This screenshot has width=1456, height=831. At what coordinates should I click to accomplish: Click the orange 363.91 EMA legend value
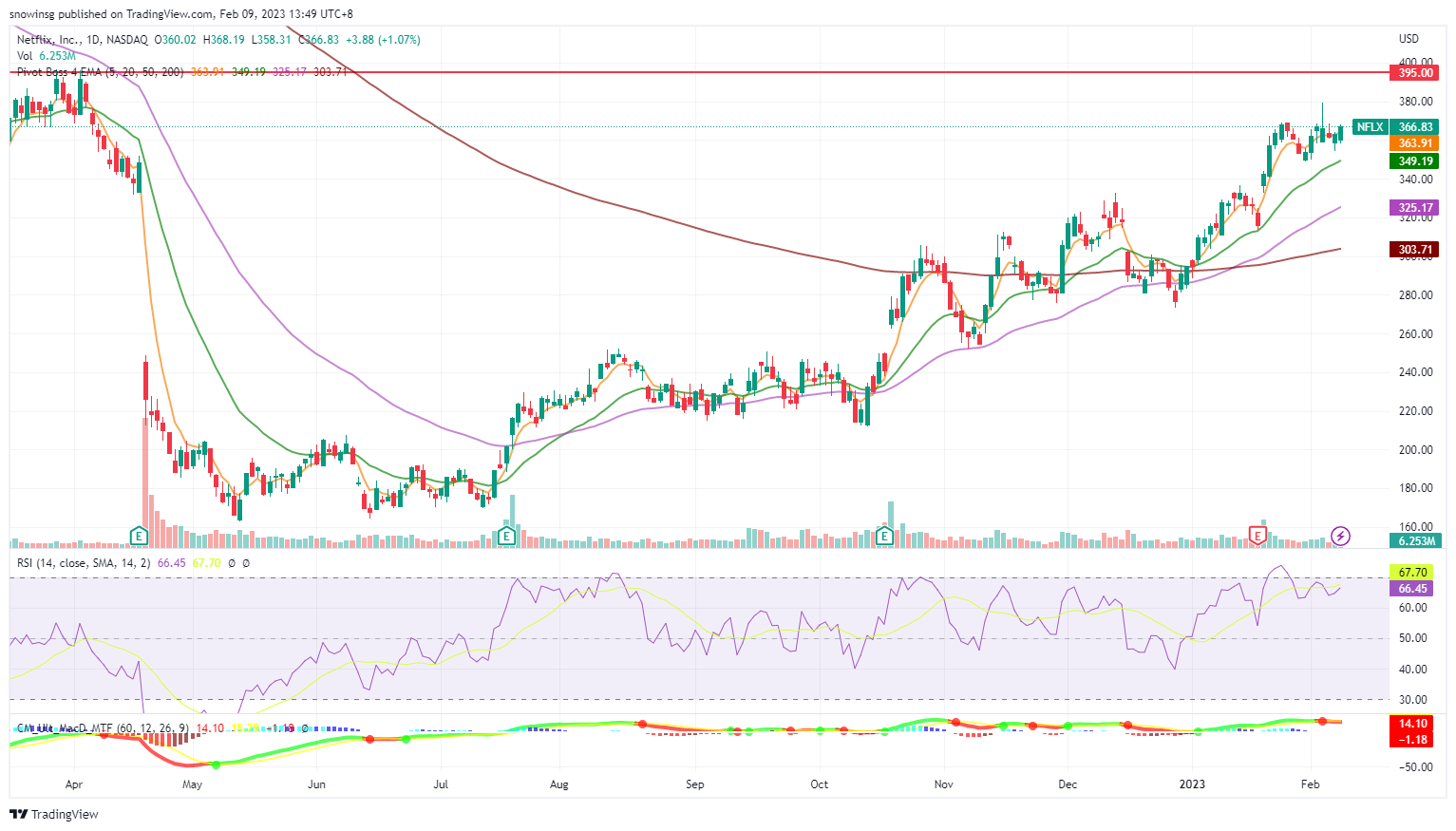pyautogui.click(x=208, y=72)
